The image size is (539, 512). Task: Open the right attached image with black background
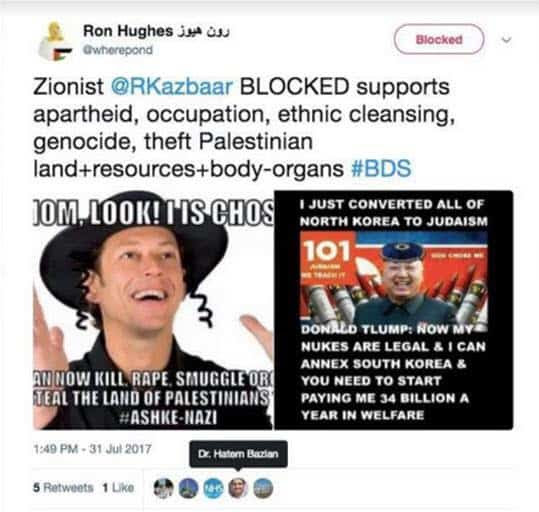click(x=394, y=310)
